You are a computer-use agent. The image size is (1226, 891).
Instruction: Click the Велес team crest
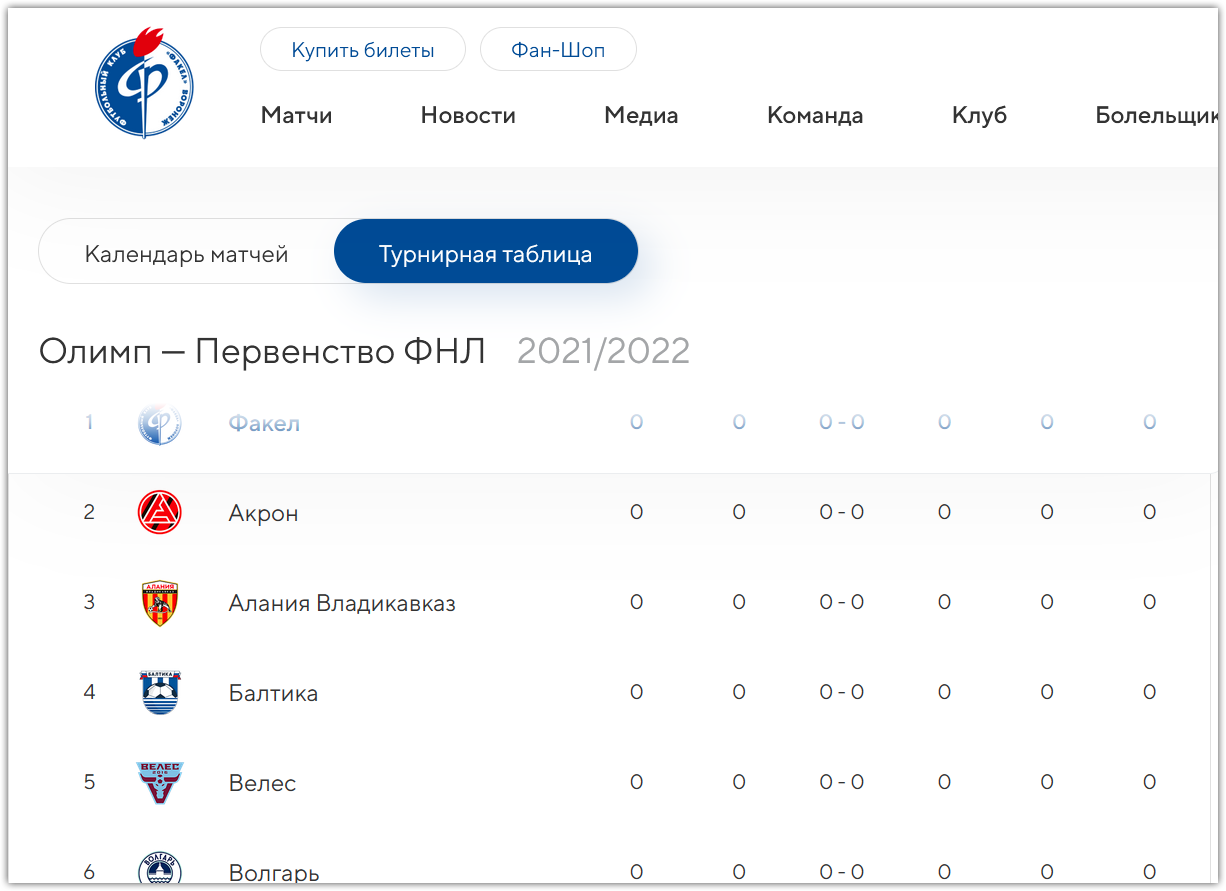click(x=159, y=783)
